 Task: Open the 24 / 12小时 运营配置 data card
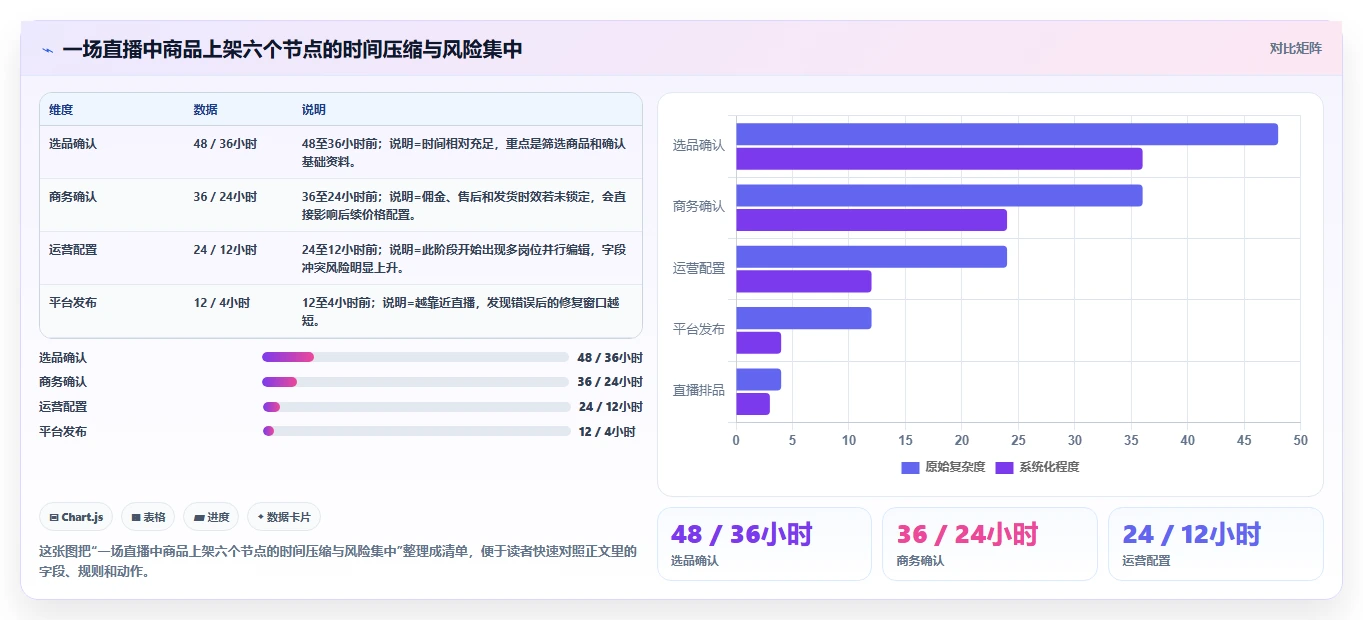[1216, 544]
